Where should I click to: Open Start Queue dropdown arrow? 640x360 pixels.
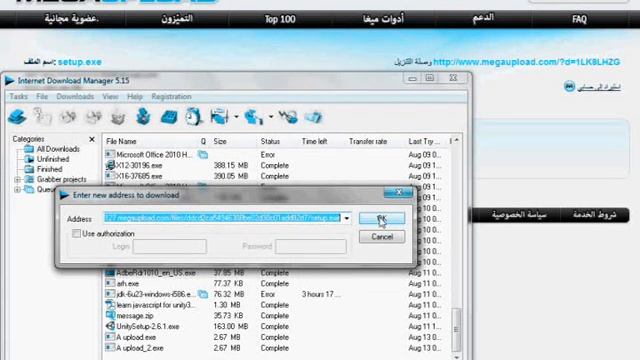pyautogui.click(x=236, y=117)
